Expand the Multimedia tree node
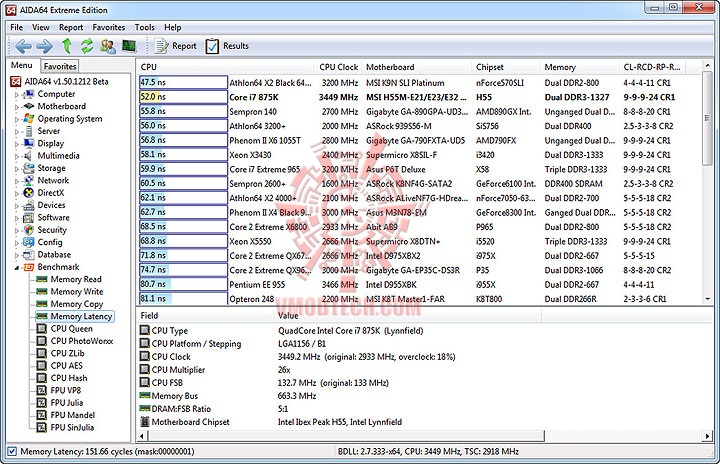Image resolution: width=720 pixels, height=464 pixels. 17,157
